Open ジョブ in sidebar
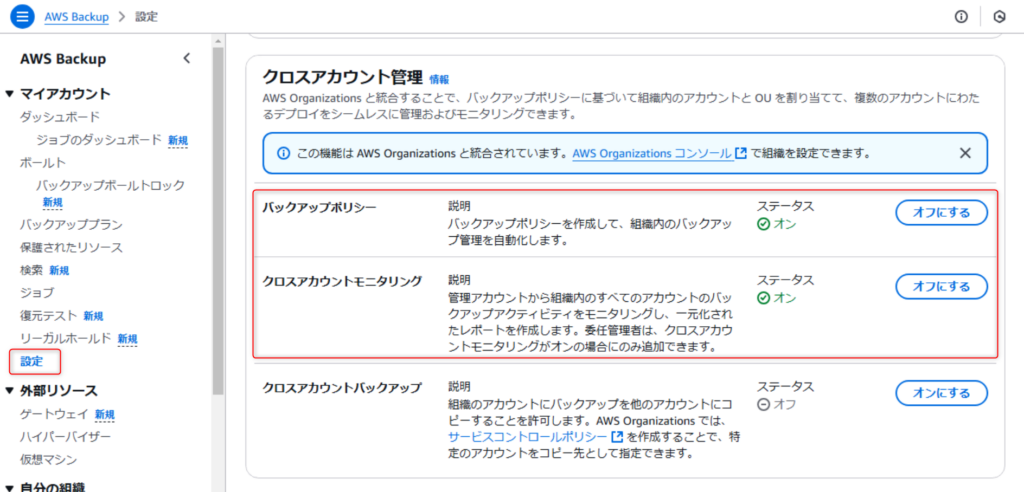 37,293
